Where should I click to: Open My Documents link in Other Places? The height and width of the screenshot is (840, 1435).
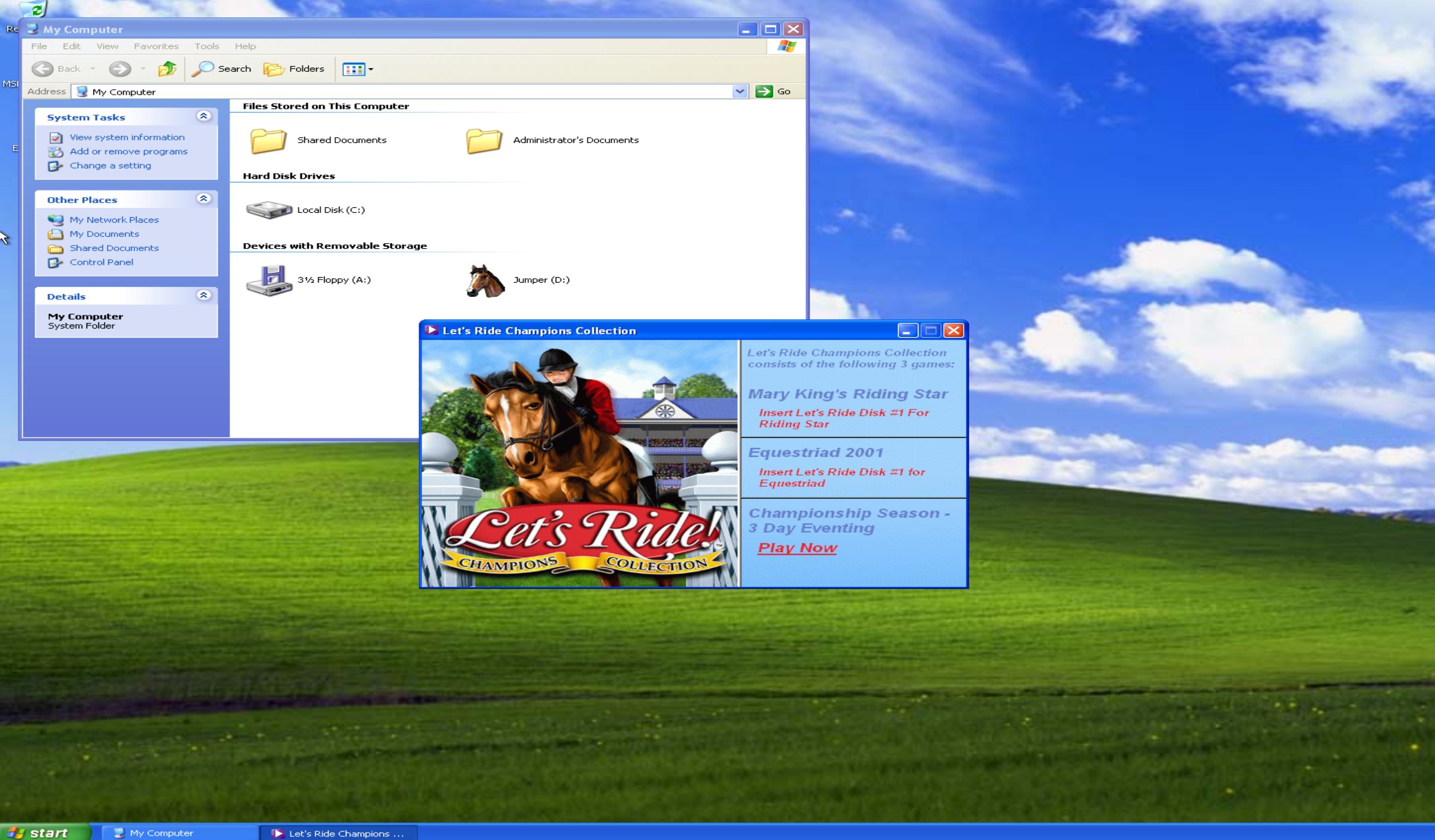(x=104, y=234)
